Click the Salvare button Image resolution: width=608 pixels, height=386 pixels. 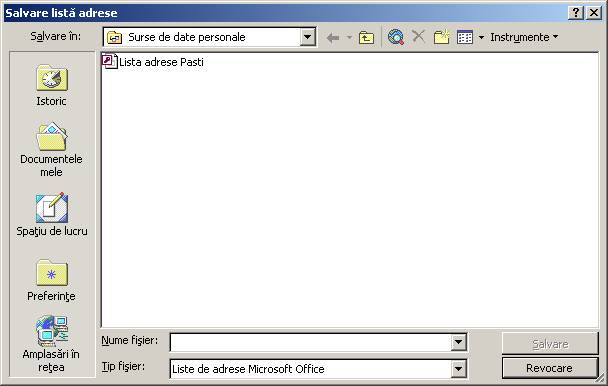click(x=549, y=343)
